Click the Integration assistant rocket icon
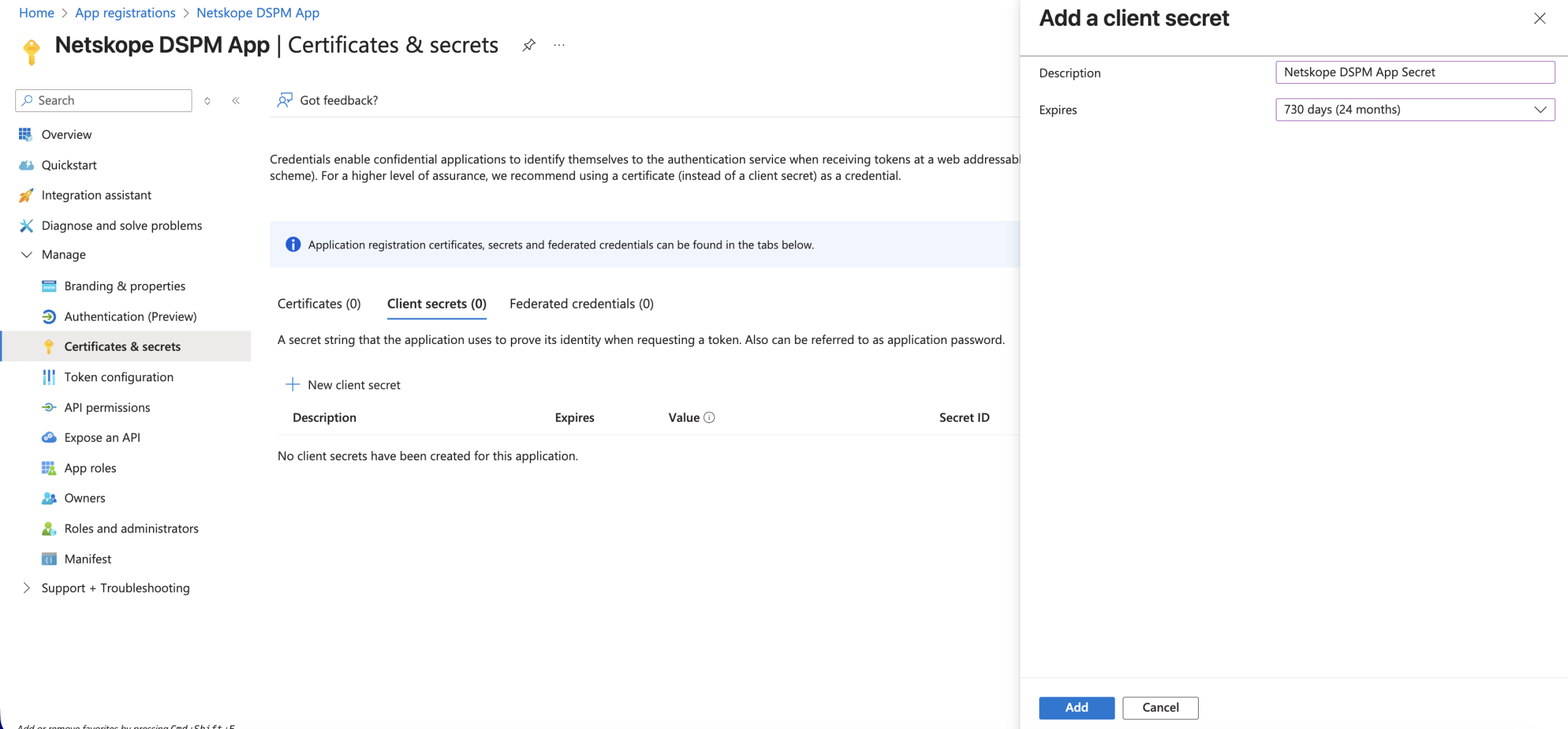1568x729 pixels. (x=26, y=195)
